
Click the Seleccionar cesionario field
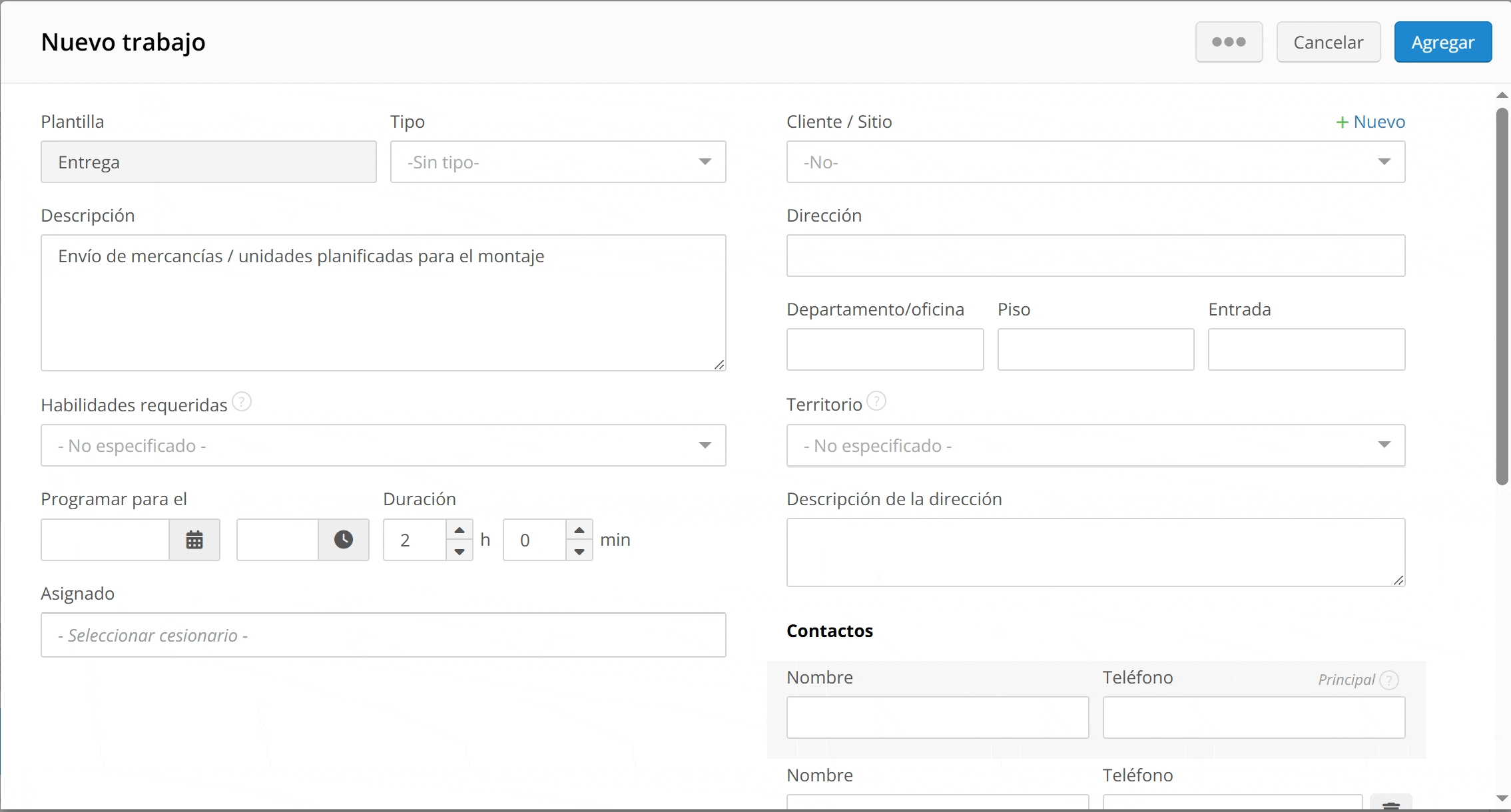[x=383, y=635]
